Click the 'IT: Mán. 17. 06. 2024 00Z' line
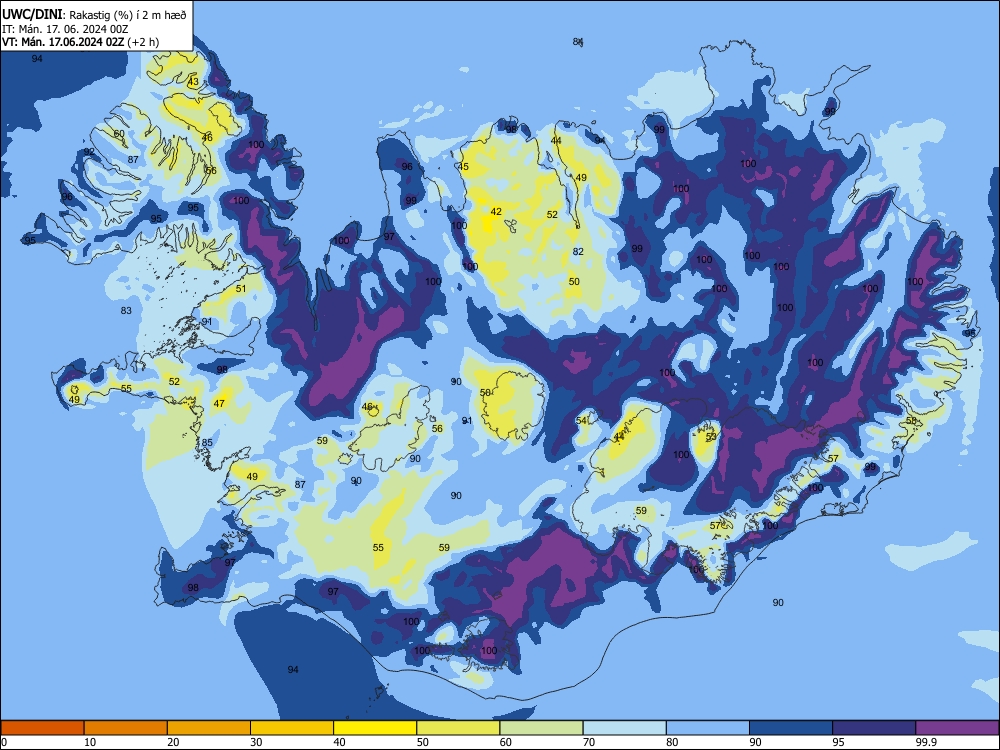1000x750 pixels. pyautogui.click(x=65, y=29)
